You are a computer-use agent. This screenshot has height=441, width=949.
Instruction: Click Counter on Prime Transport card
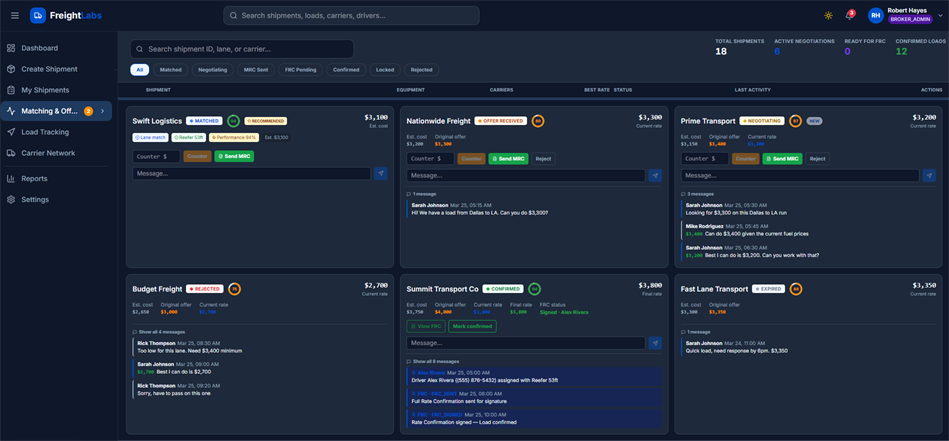746,158
